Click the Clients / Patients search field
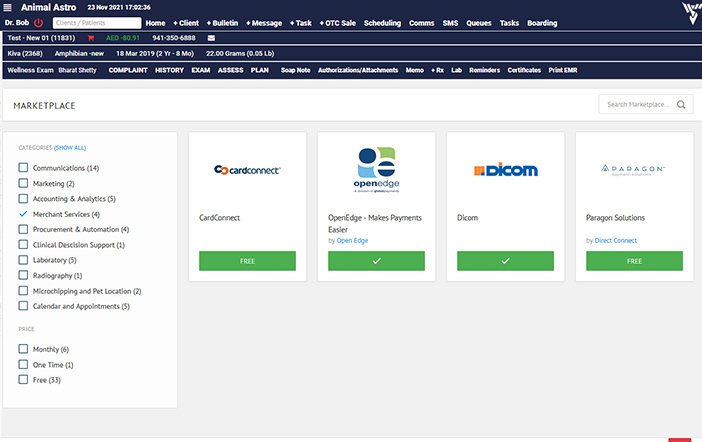 click(97, 23)
